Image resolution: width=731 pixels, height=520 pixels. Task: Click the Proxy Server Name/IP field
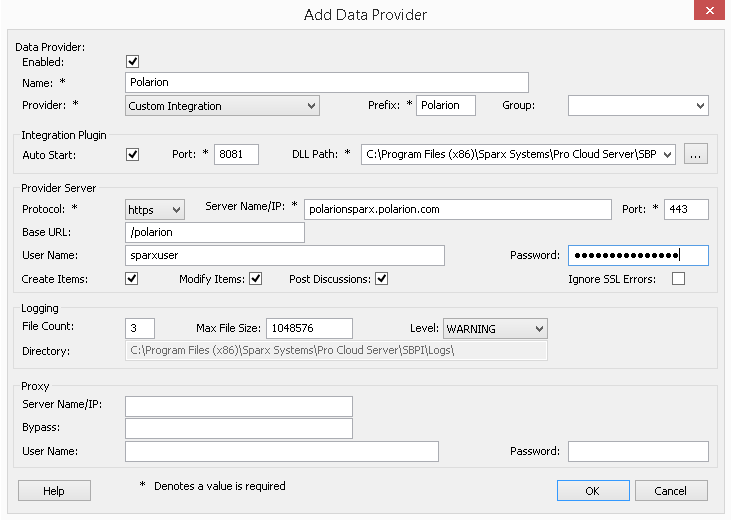[x=239, y=406]
